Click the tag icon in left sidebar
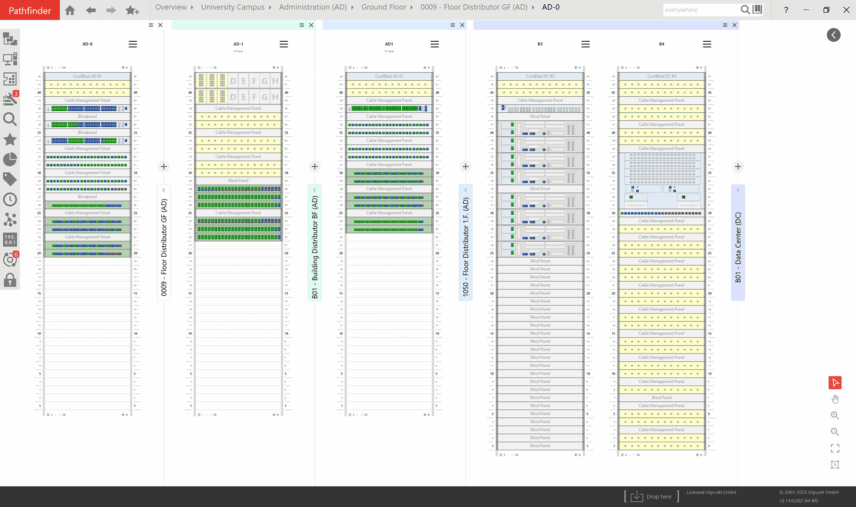This screenshot has width=856, height=507. tap(10, 179)
